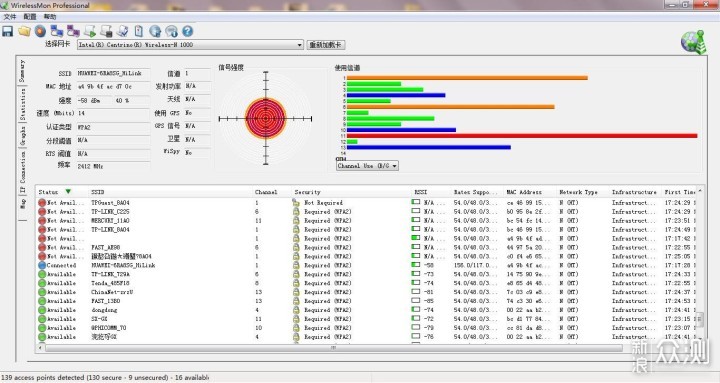This screenshot has width=720, height=383.
Task: Open the 文件 menu
Action: 10,17
